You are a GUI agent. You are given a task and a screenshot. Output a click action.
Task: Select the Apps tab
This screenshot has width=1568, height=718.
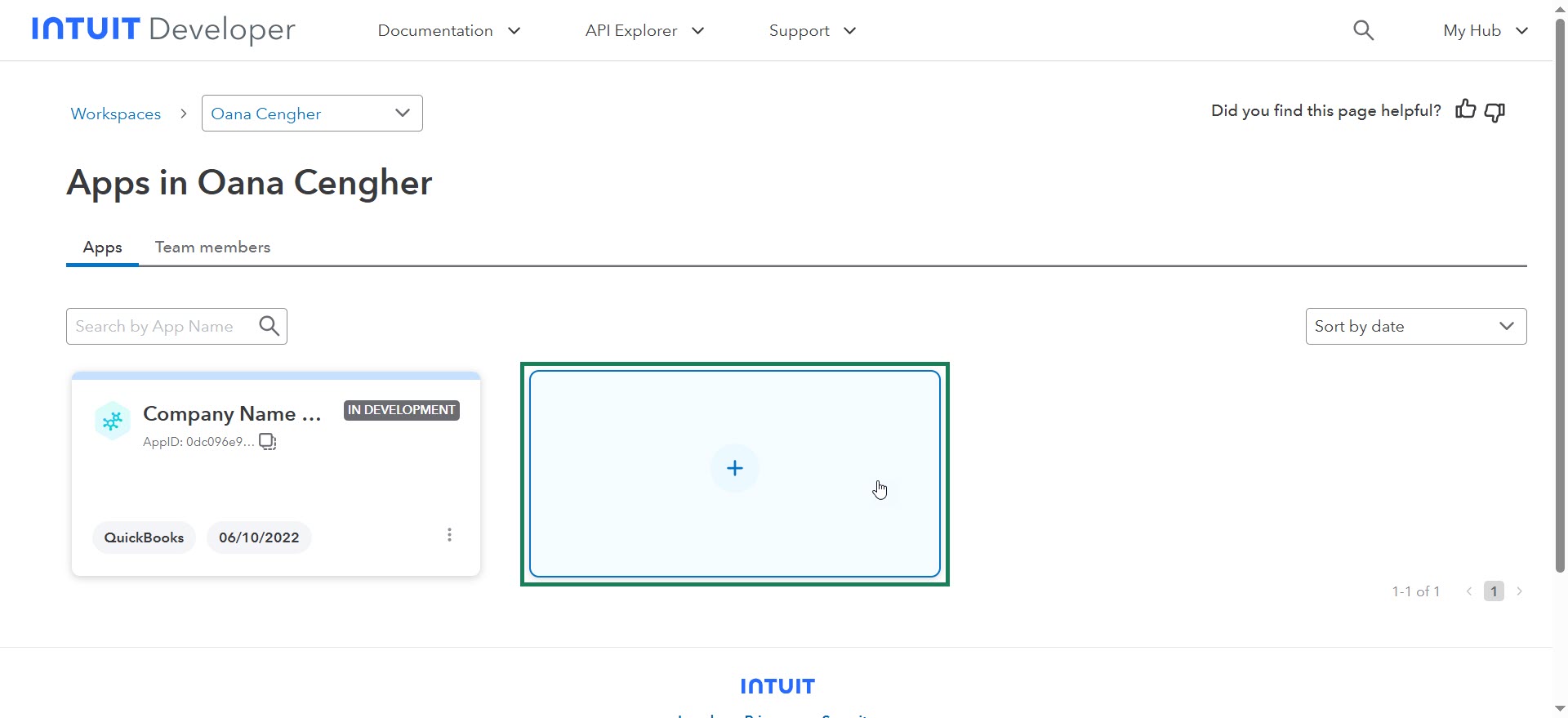click(x=102, y=247)
